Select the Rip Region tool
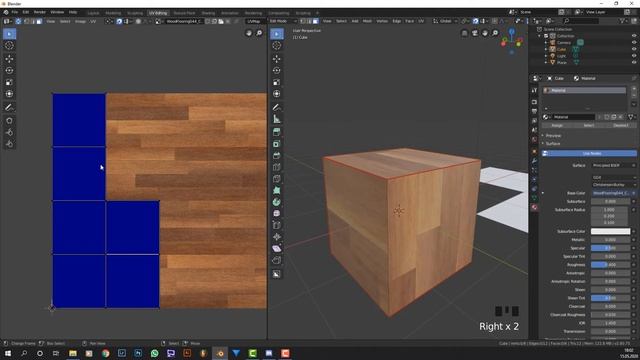The image size is (640, 360). [277, 260]
